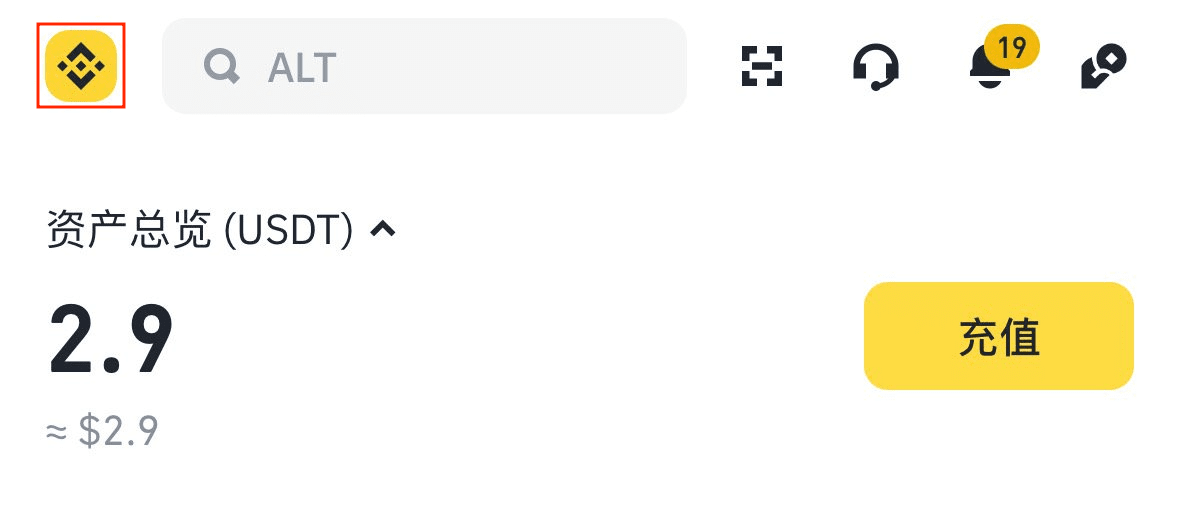
Task: Open profile menu via yellow logo
Action: coord(81,66)
